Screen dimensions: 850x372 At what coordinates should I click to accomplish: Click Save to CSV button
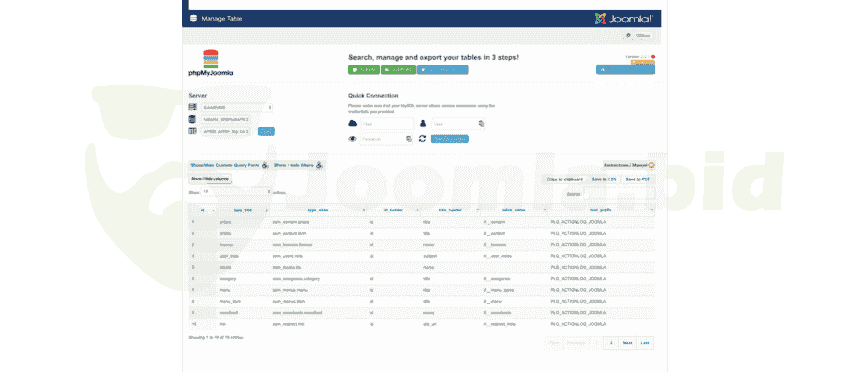point(603,179)
